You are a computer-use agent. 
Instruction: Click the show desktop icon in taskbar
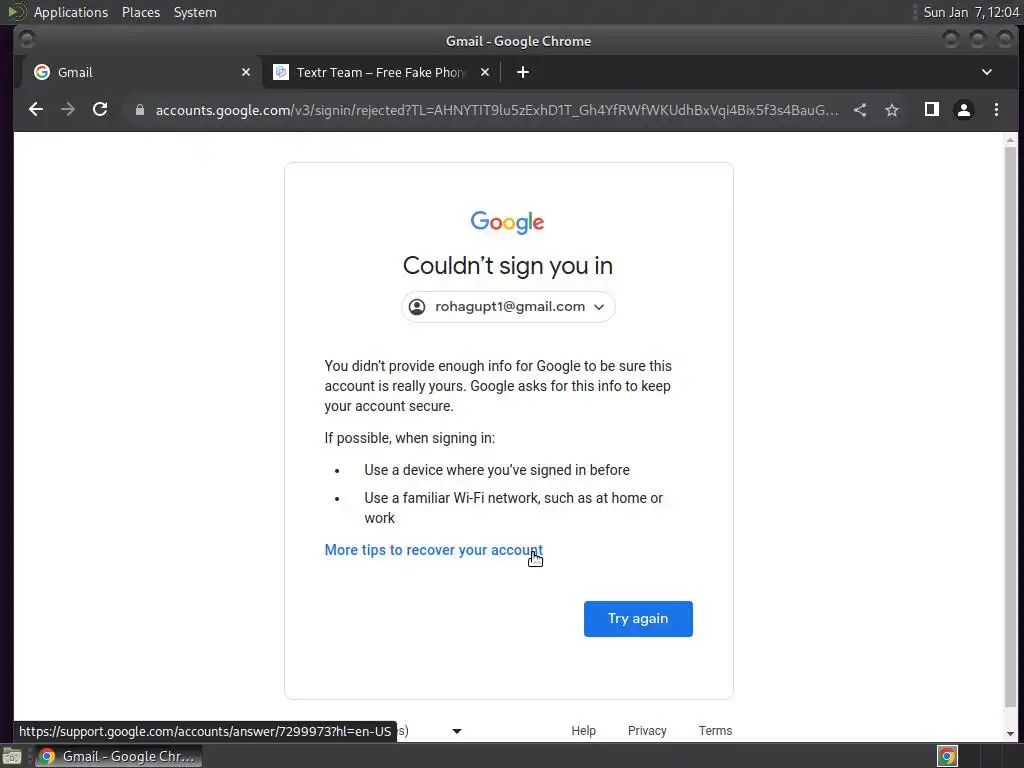12,757
